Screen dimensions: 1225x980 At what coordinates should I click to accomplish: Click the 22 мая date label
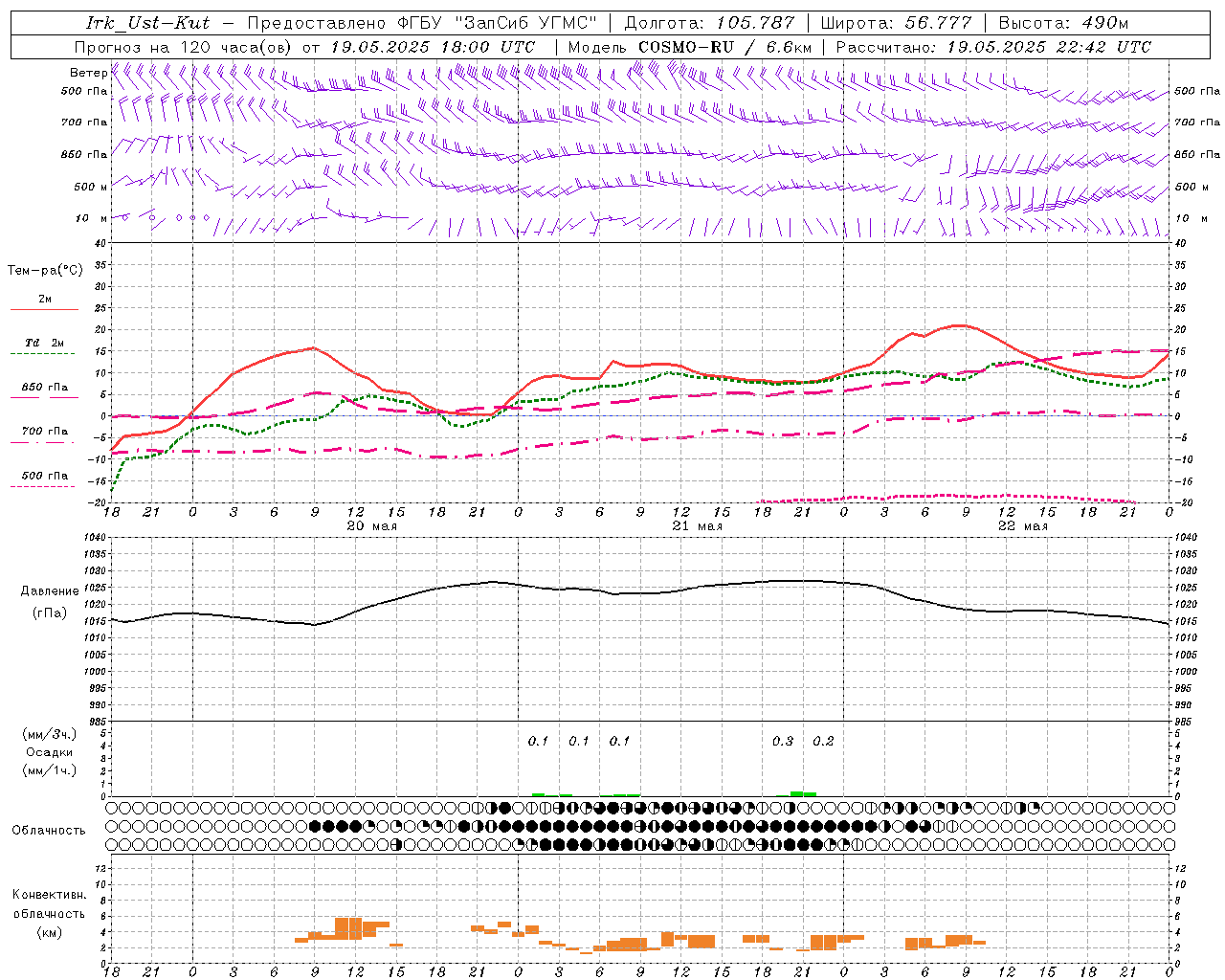pyautogui.click(x=1022, y=525)
